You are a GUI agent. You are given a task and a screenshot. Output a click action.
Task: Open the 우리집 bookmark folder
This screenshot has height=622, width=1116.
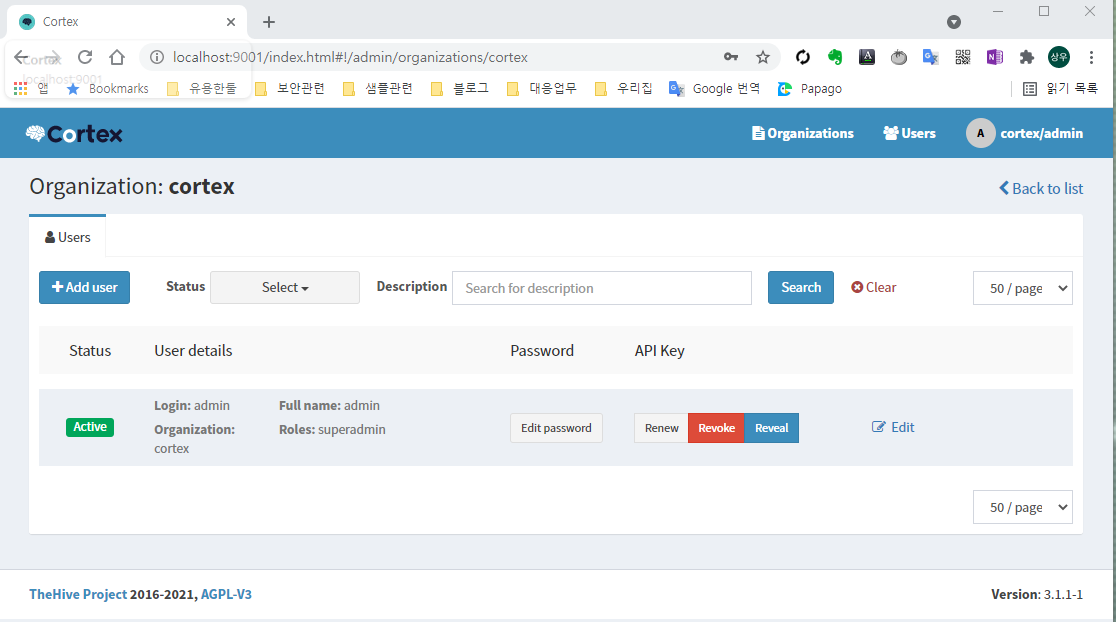(623, 88)
